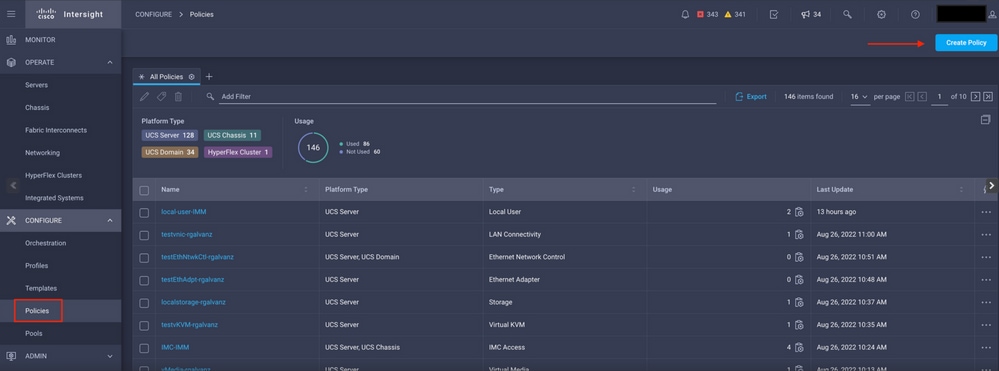This screenshot has width=999, height=371.
Task: Collapse the left sidebar arrow
Action: tap(13, 186)
